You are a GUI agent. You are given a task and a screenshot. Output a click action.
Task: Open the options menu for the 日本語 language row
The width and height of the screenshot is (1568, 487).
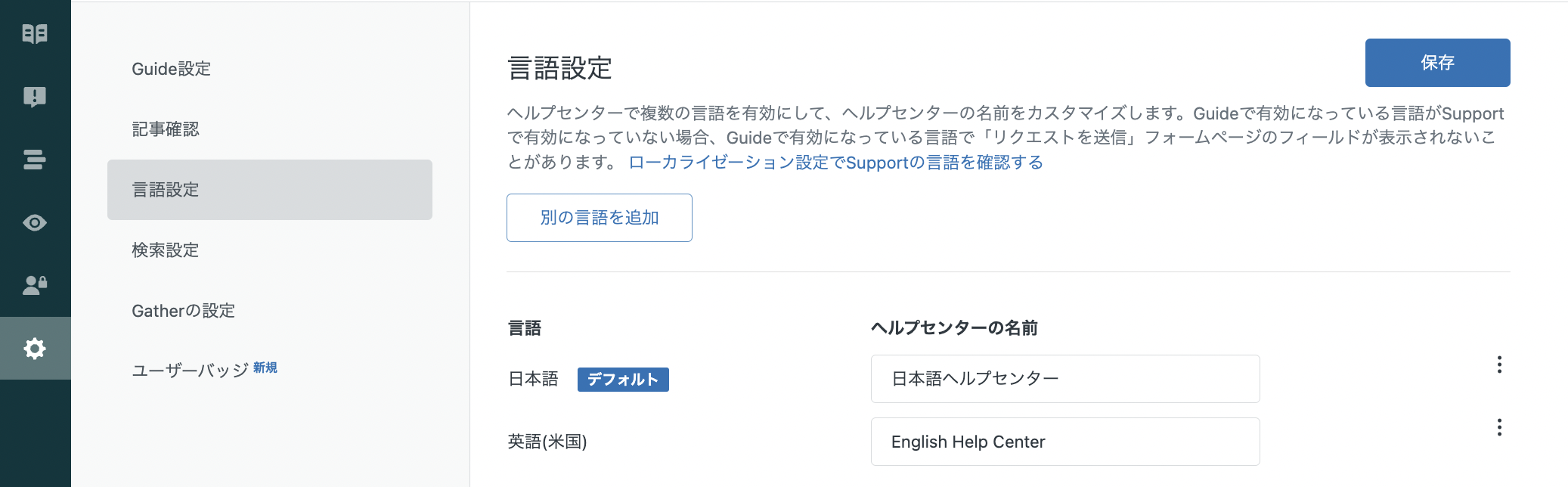pyautogui.click(x=1499, y=365)
